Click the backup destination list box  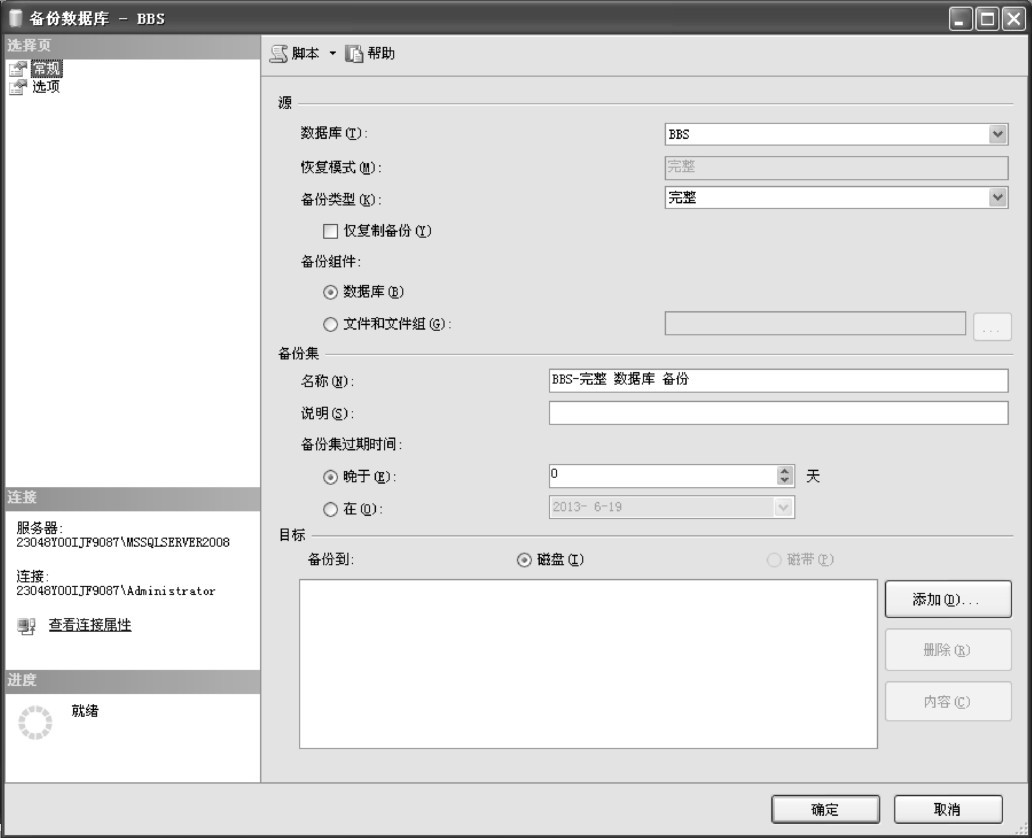coord(588,664)
